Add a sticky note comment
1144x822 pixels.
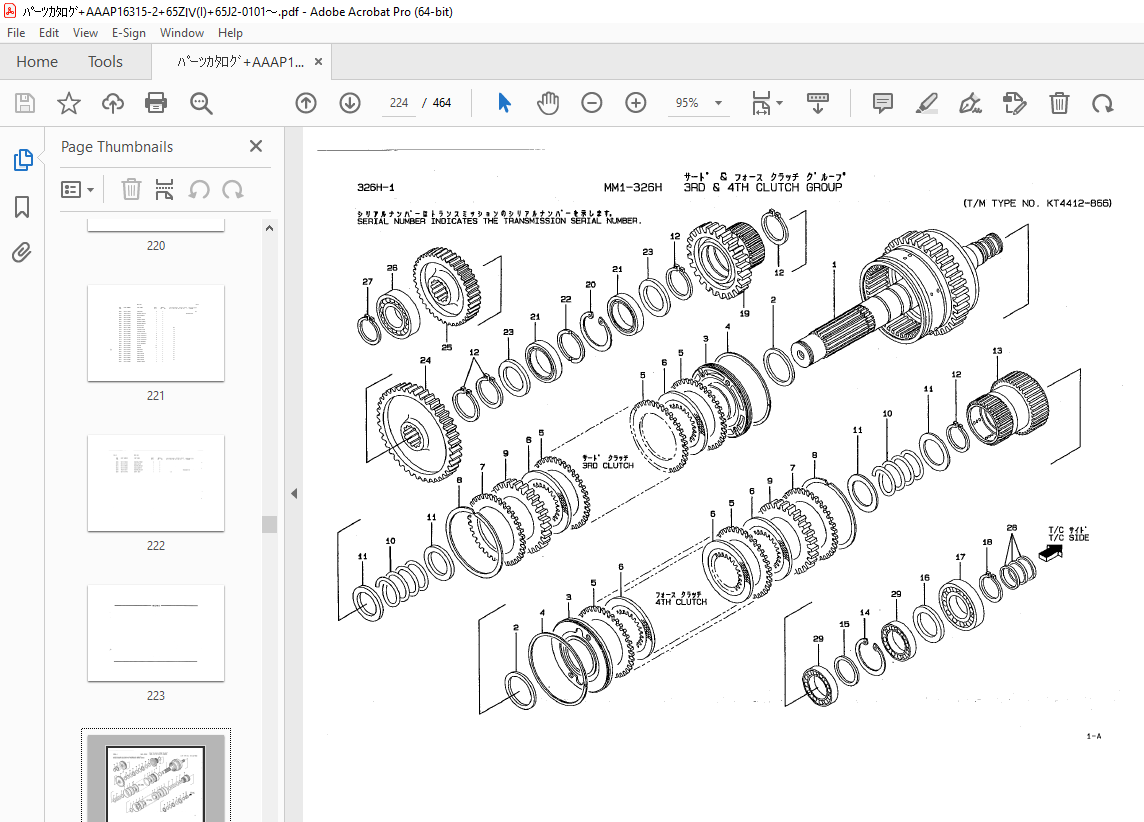(x=883, y=103)
